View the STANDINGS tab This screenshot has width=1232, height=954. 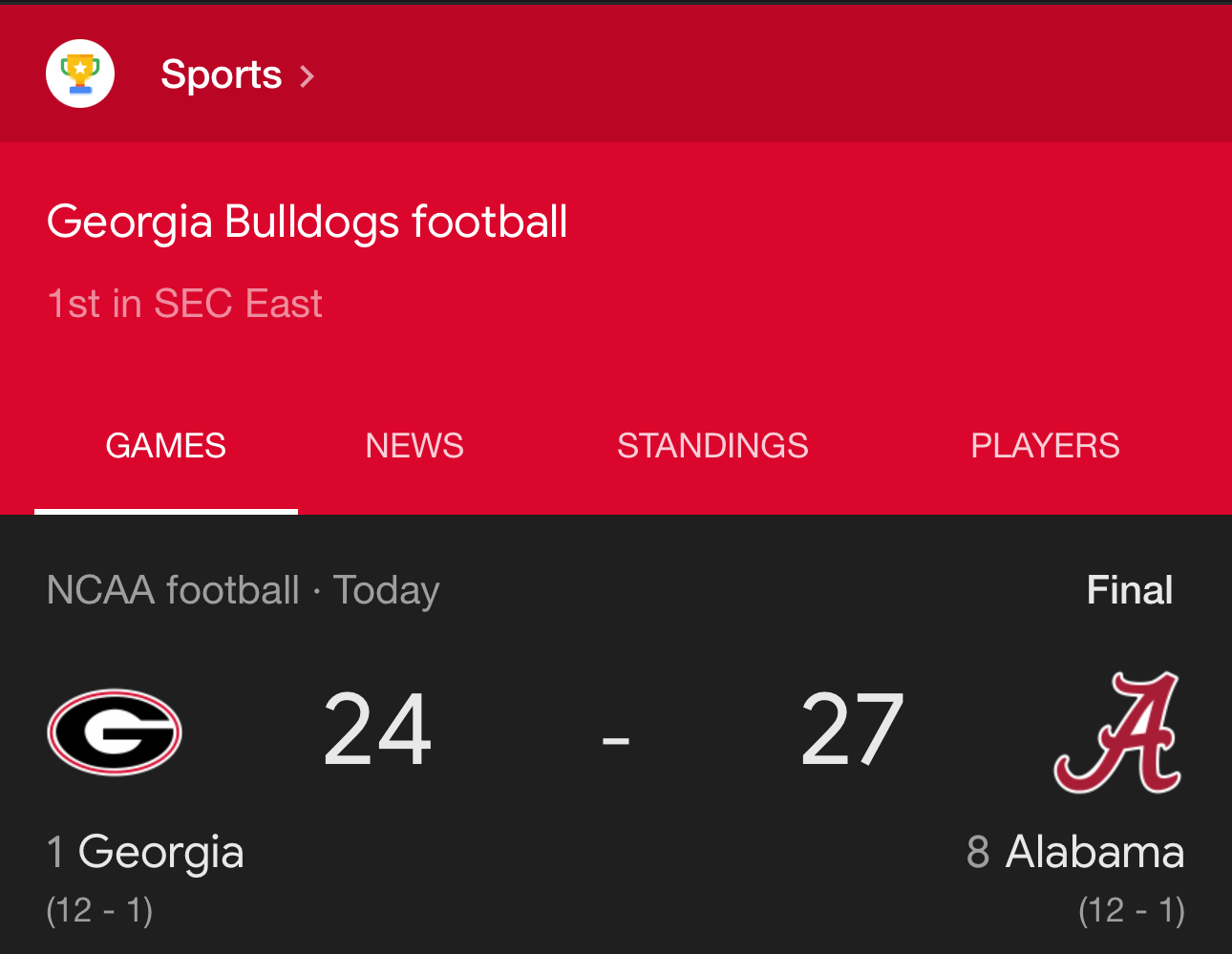712,446
